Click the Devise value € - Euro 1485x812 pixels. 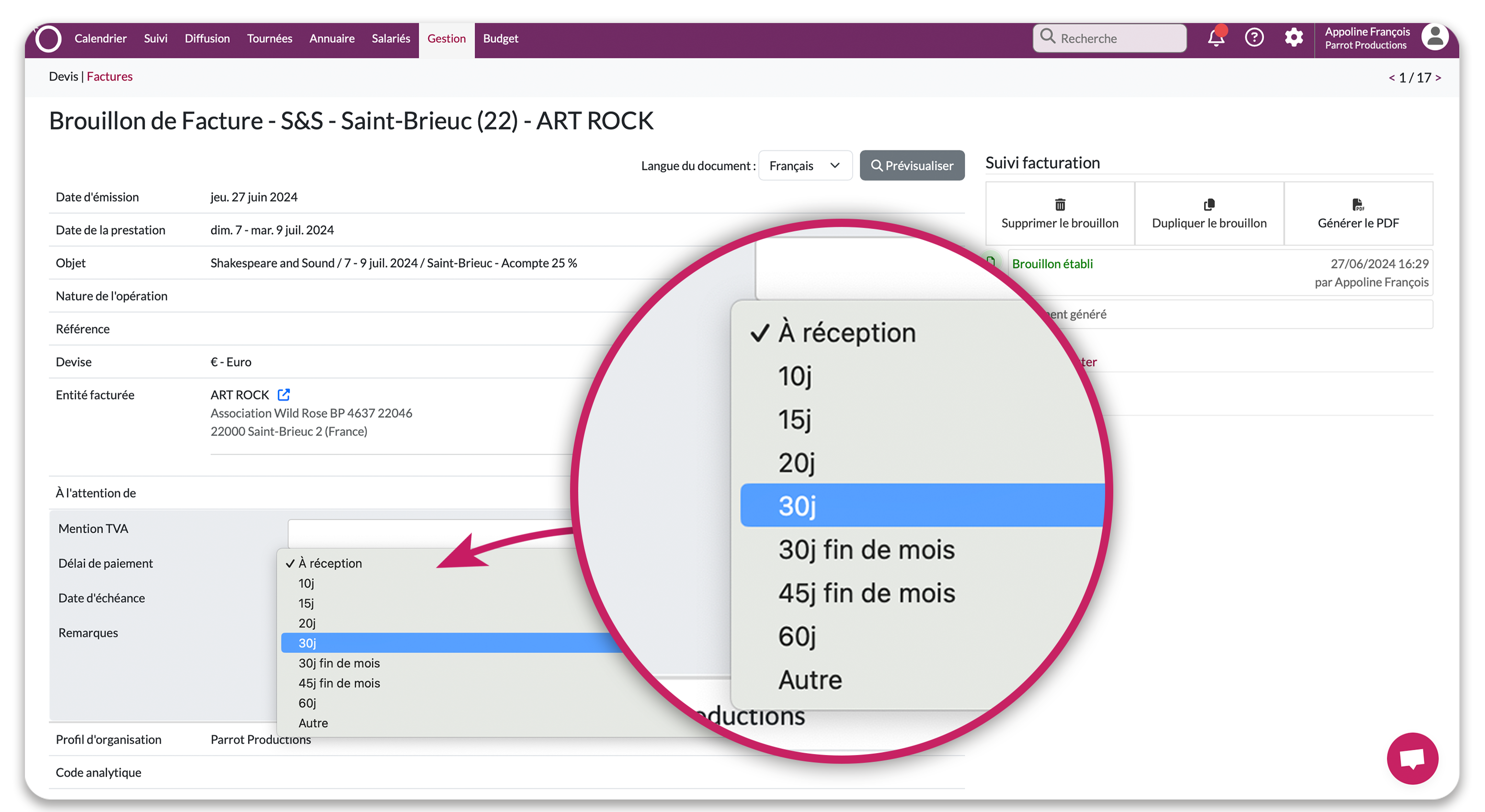[x=230, y=362]
